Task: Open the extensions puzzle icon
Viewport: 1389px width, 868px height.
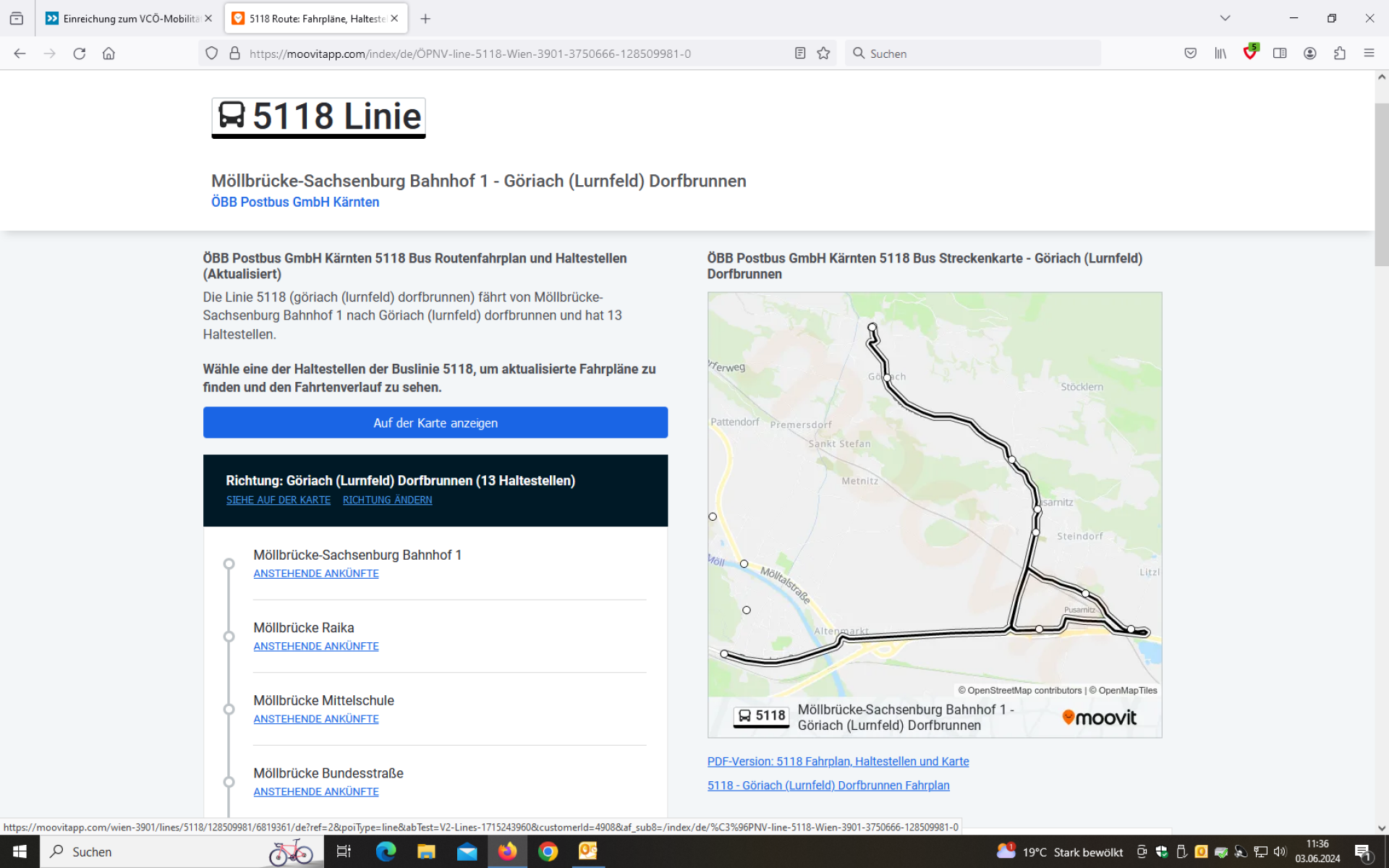Action: [x=1340, y=54]
